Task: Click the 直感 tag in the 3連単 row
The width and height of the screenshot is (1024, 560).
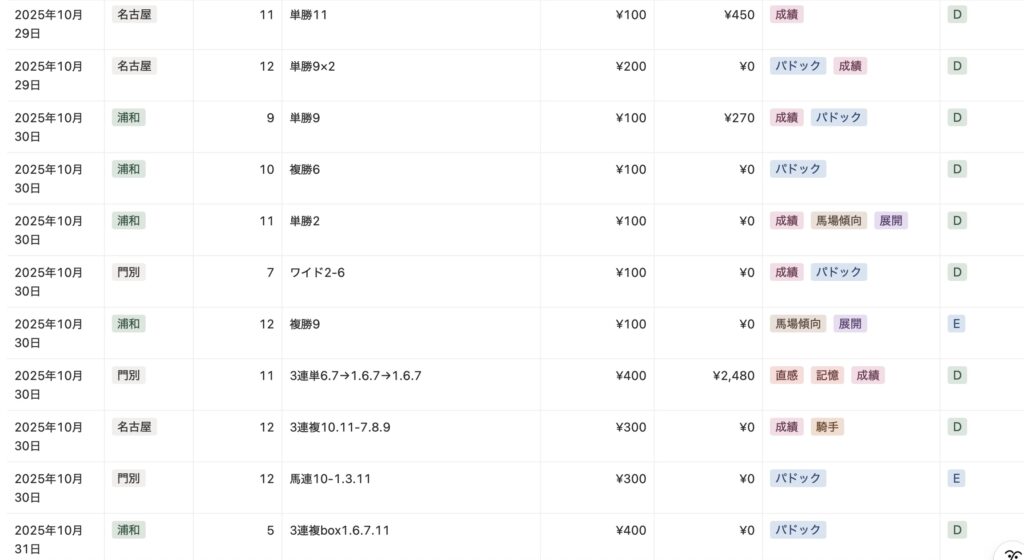Action: [x=787, y=375]
